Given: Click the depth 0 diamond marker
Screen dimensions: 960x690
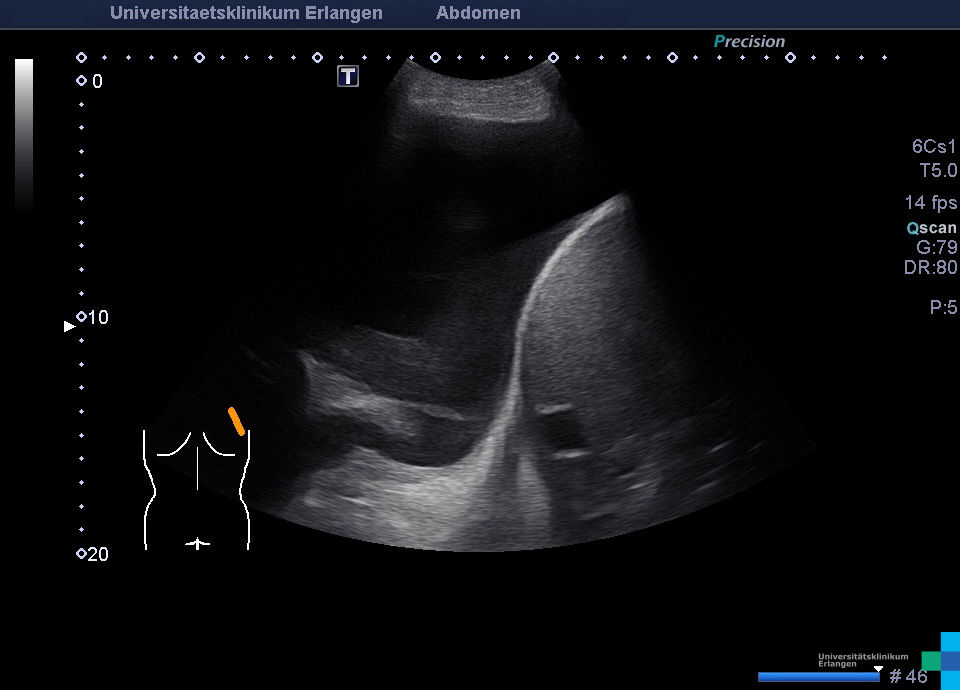Looking at the screenshot, I should (81, 81).
